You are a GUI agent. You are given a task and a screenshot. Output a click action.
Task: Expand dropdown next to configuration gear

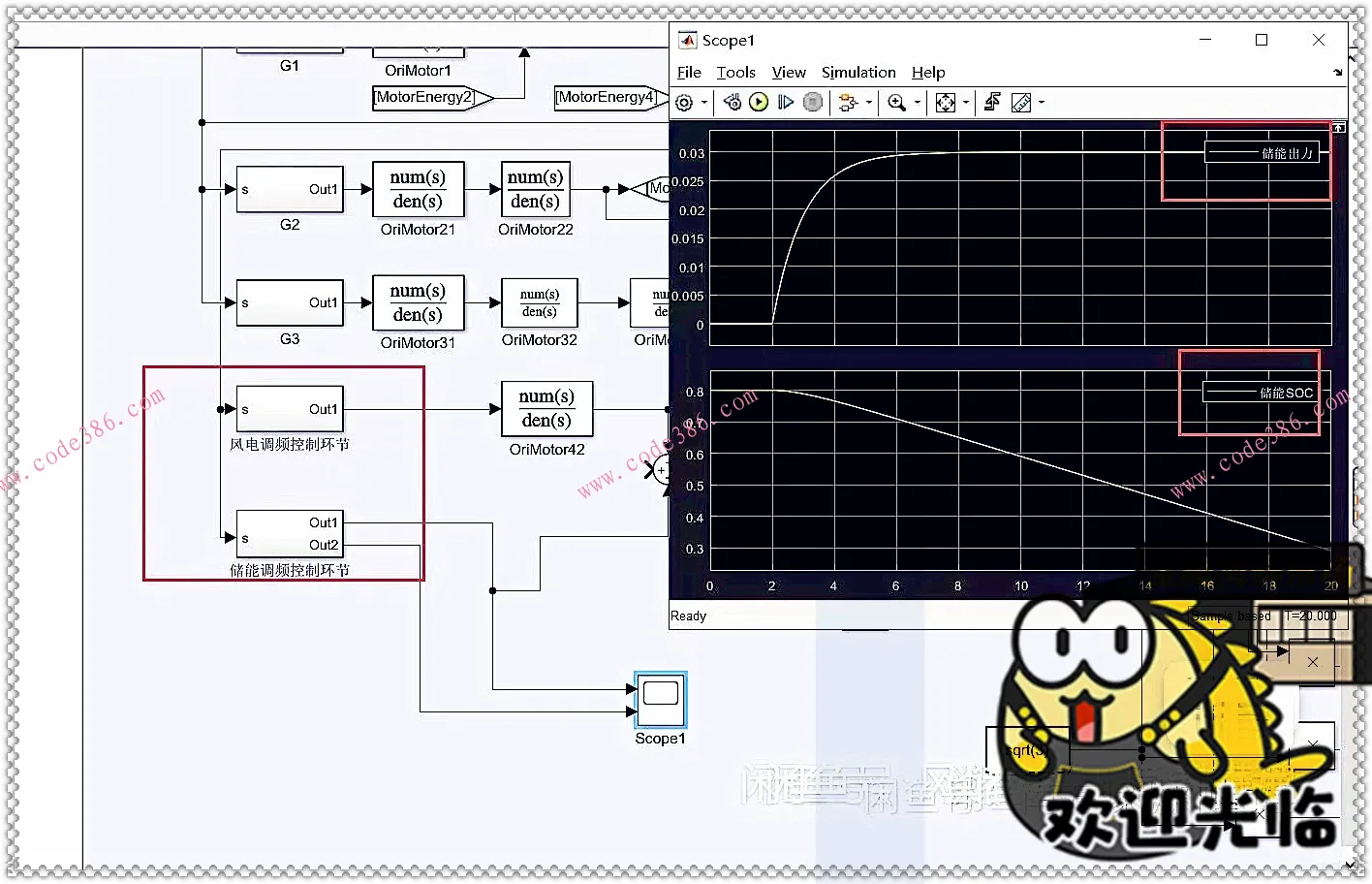coord(704,103)
